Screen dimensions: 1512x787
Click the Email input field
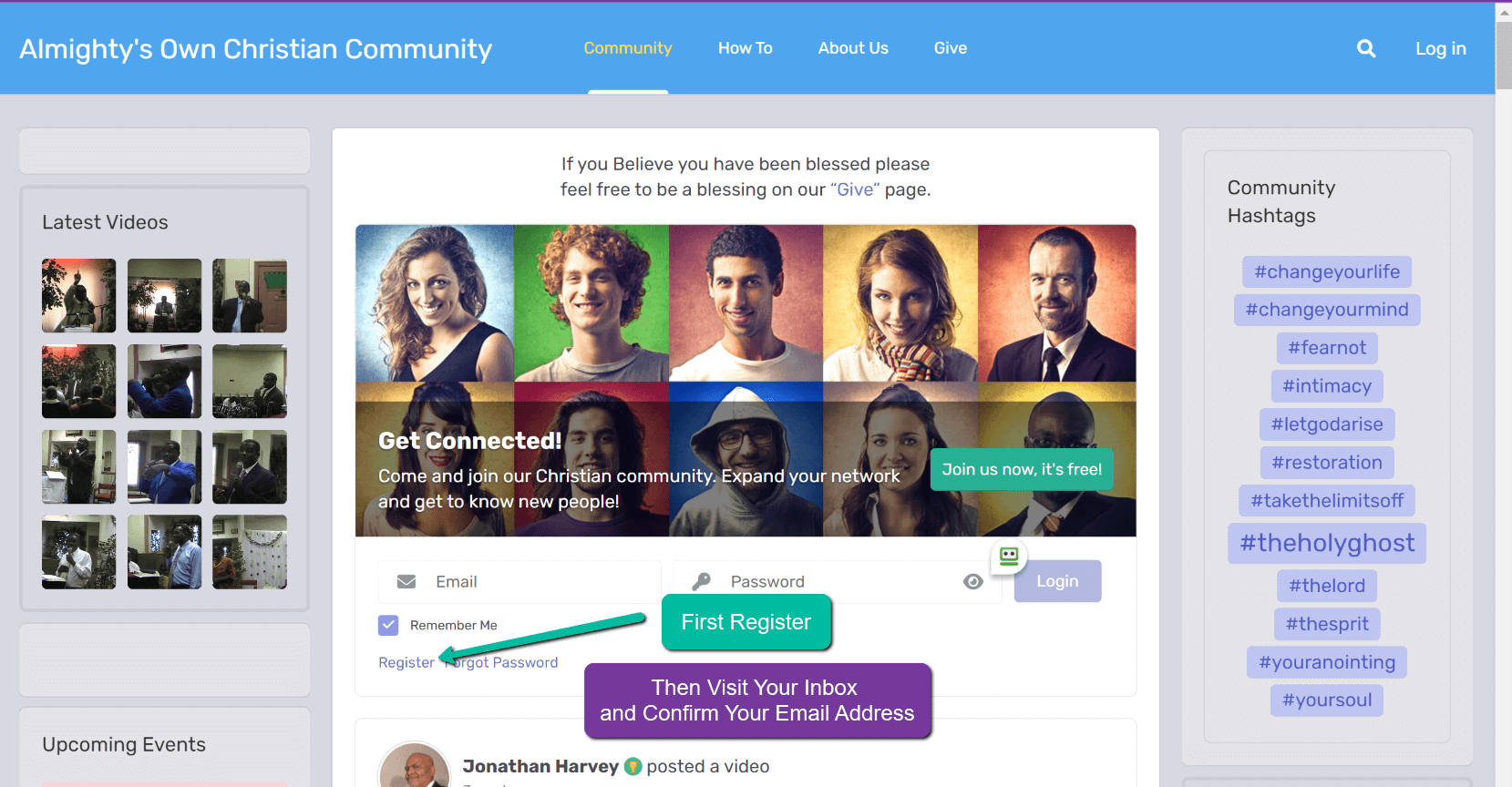(x=519, y=582)
